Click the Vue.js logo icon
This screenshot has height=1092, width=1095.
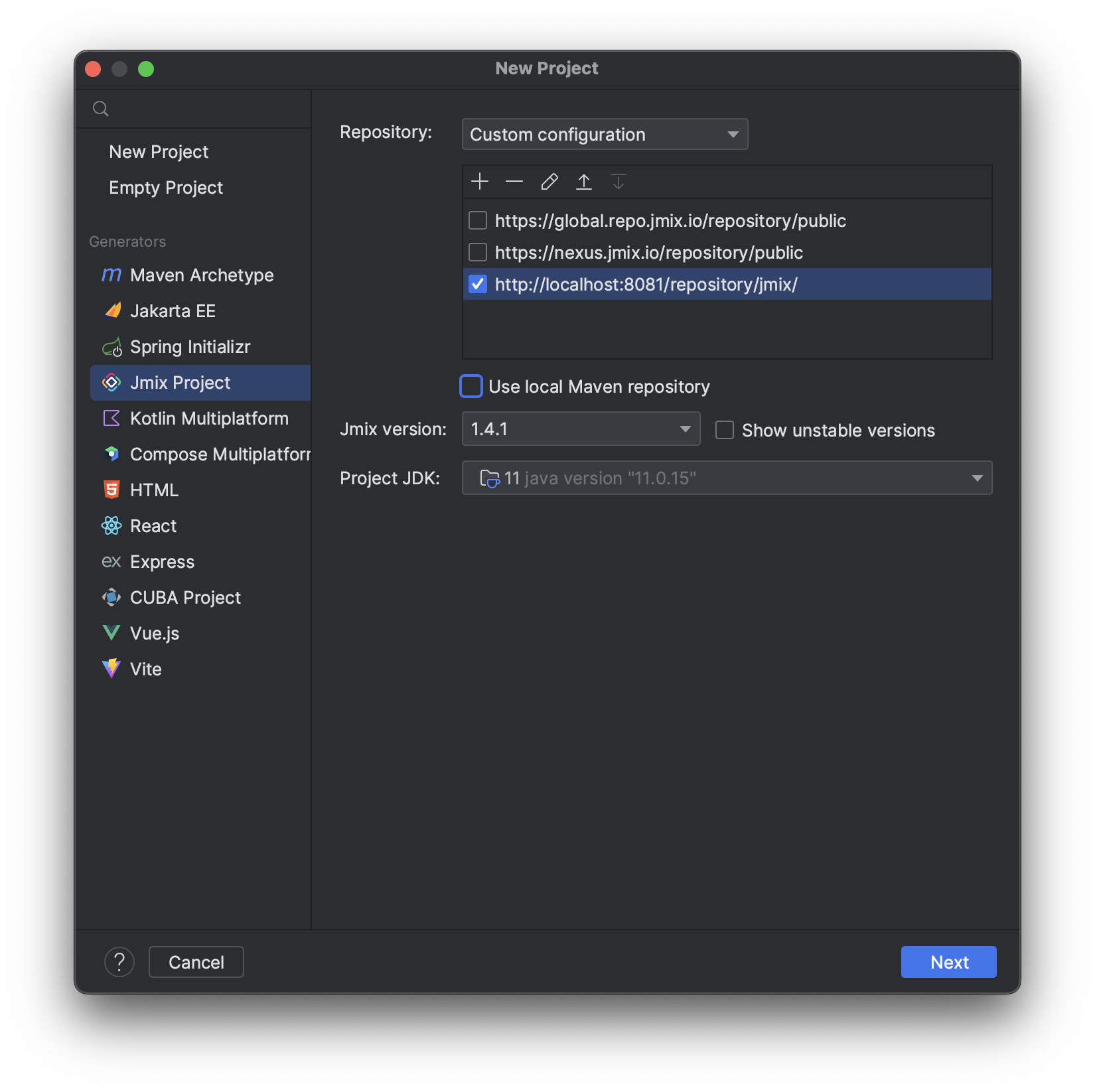click(x=111, y=633)
